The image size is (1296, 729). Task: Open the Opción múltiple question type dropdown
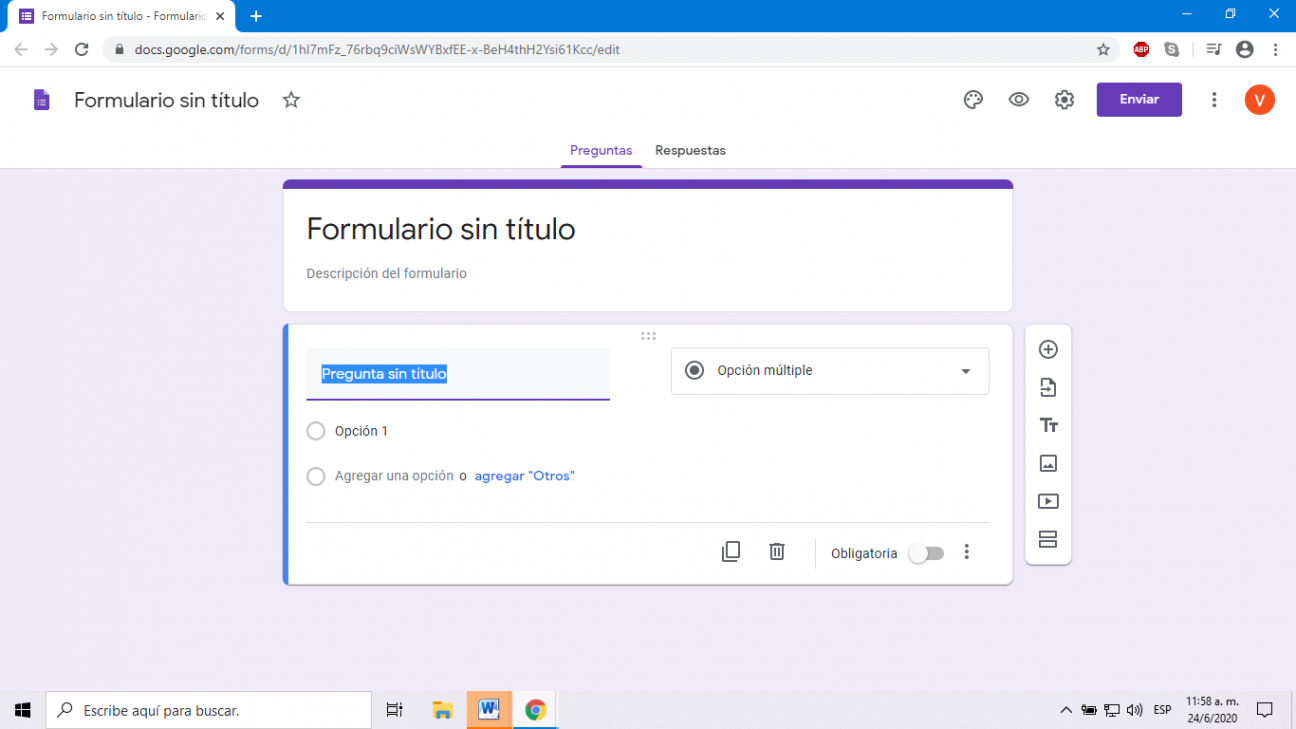(x=830, y=371)
